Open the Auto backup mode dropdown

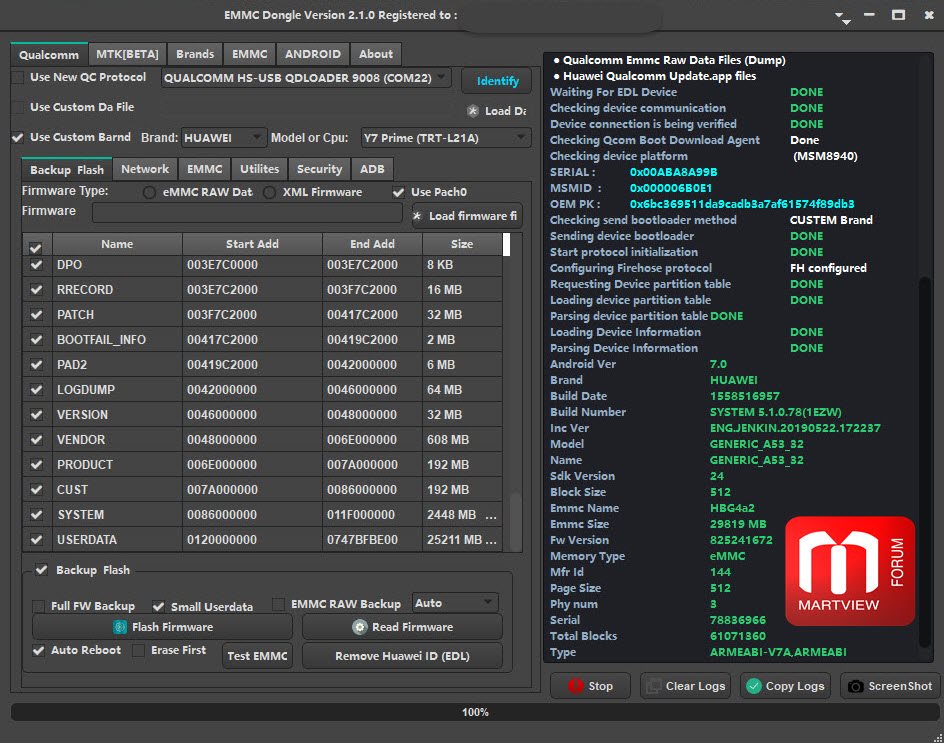pyautogui.click(x=455, y=603)
